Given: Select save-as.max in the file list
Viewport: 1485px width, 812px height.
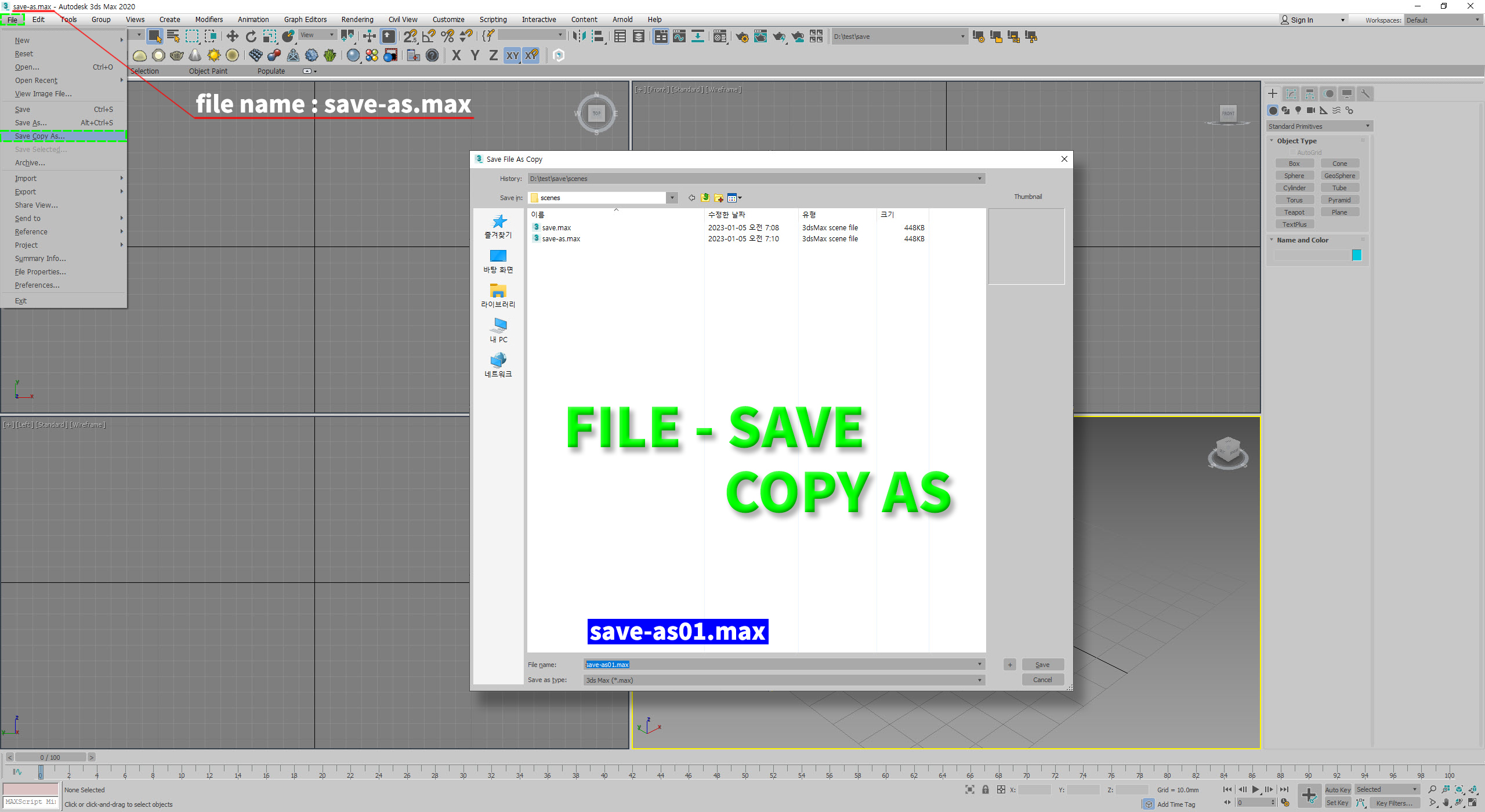Looking at the screenshot, I should (x=560, y=239).
